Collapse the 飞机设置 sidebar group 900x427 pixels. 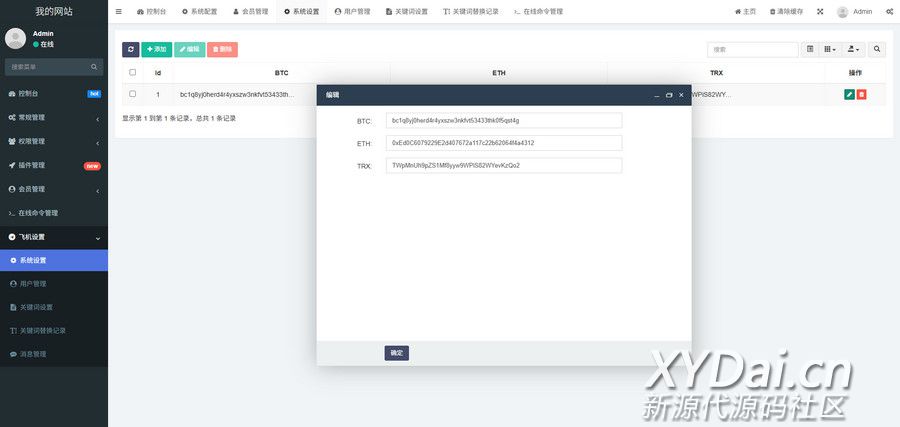click(x=54, y=237)
